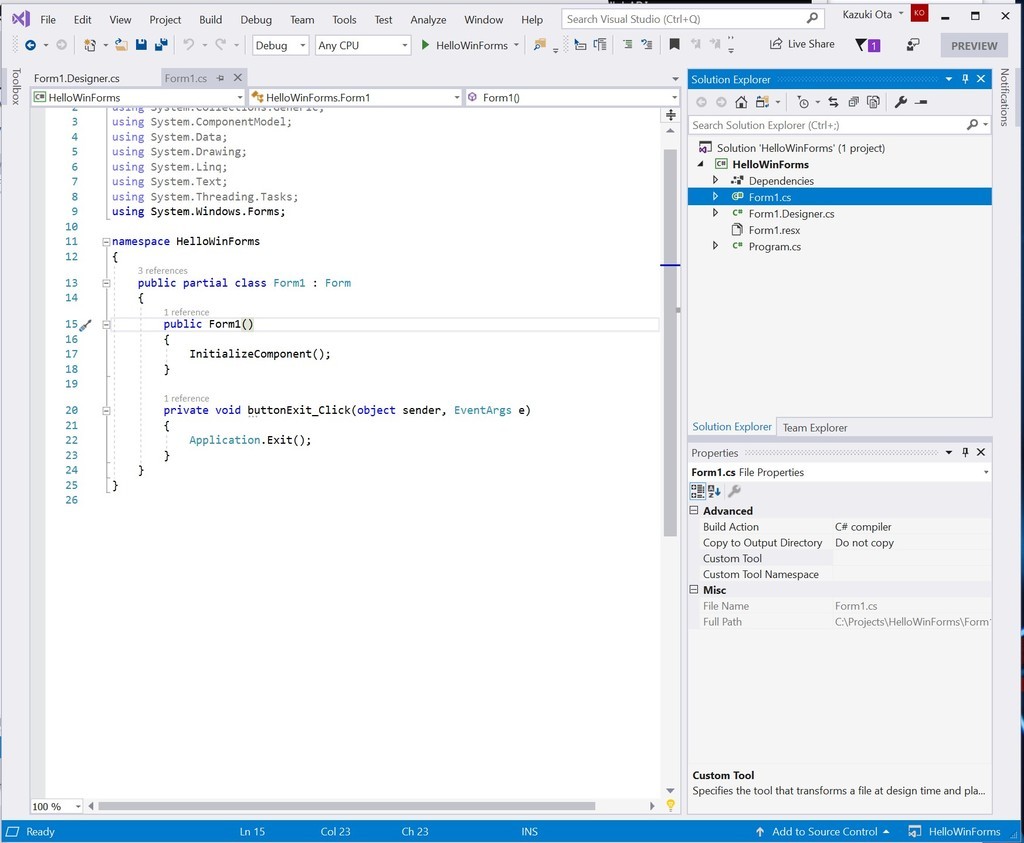Expand the Dependencies node
1024x843 pixels.
click(715, 180)
